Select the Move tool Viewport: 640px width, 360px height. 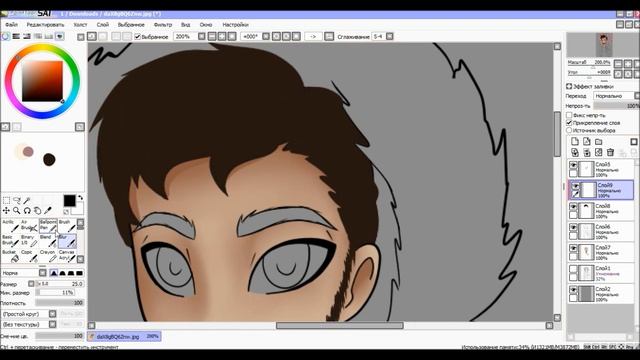tap(7, 211)
